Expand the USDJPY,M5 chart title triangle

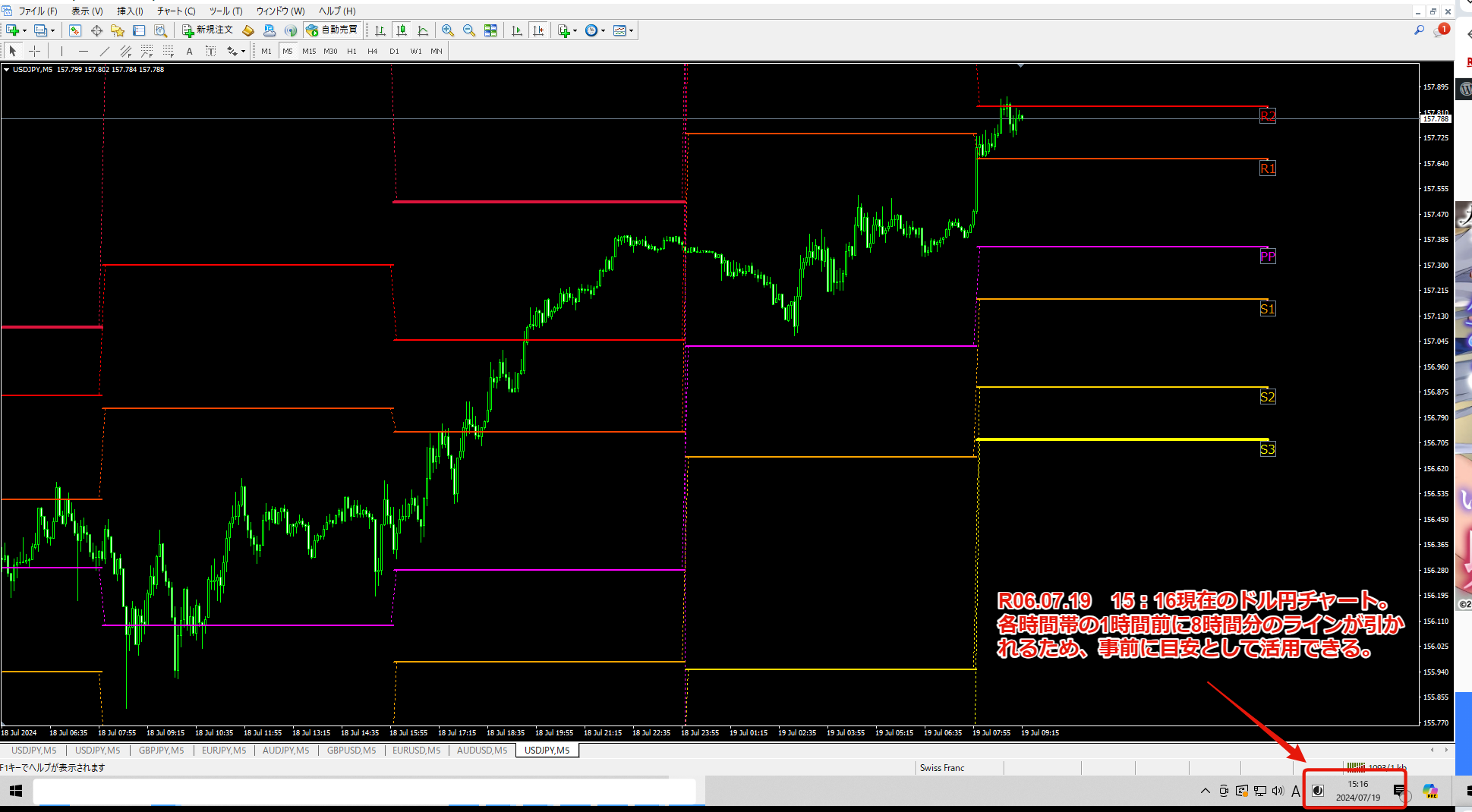click(x=6, y=70)
